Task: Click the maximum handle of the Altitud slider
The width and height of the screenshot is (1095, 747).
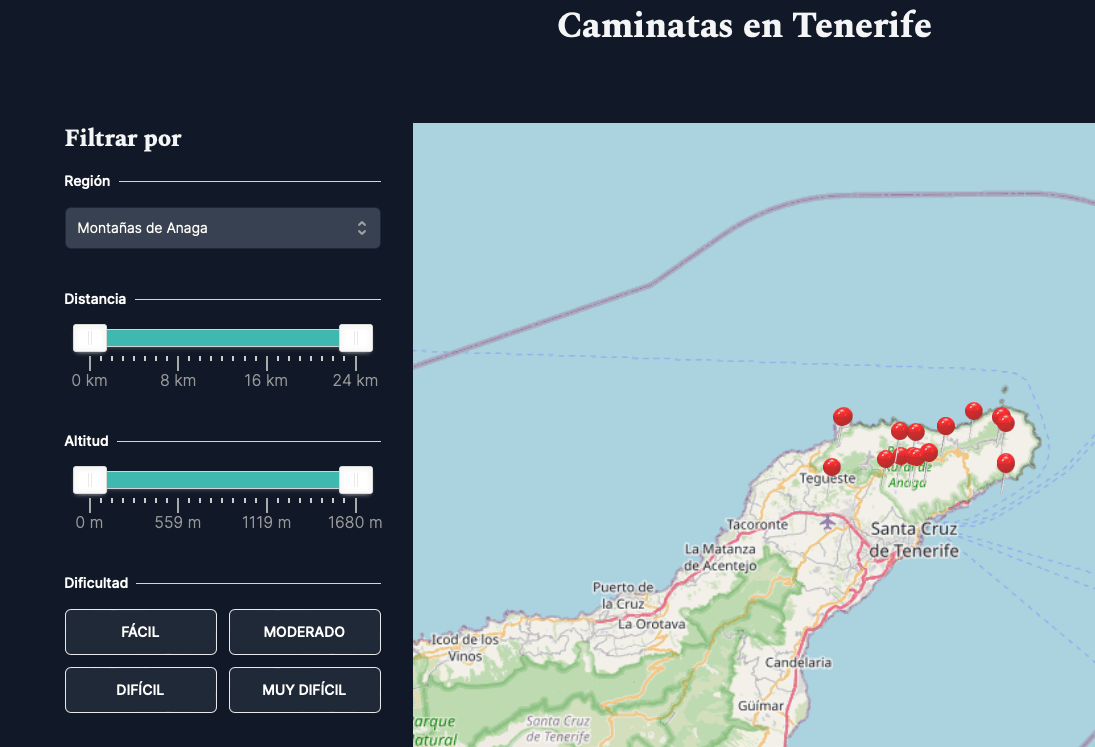Action: [357, 480]
